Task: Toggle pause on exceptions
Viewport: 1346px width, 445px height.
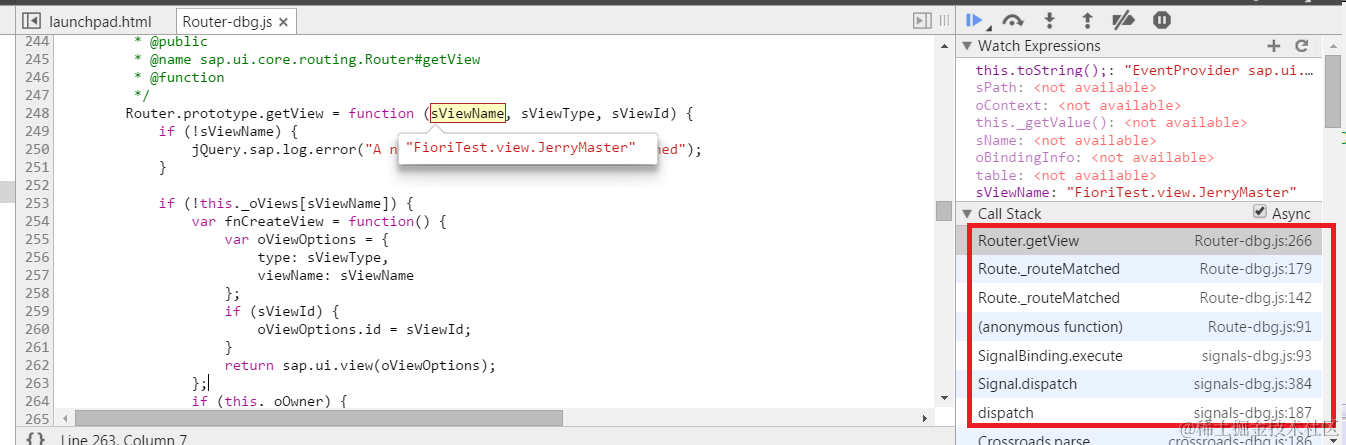Action: click(1162, 20)
